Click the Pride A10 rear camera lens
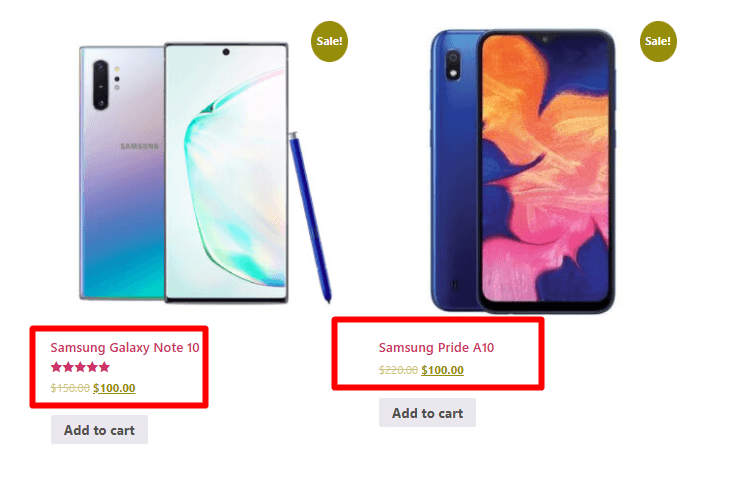 [x=453, y=66]
